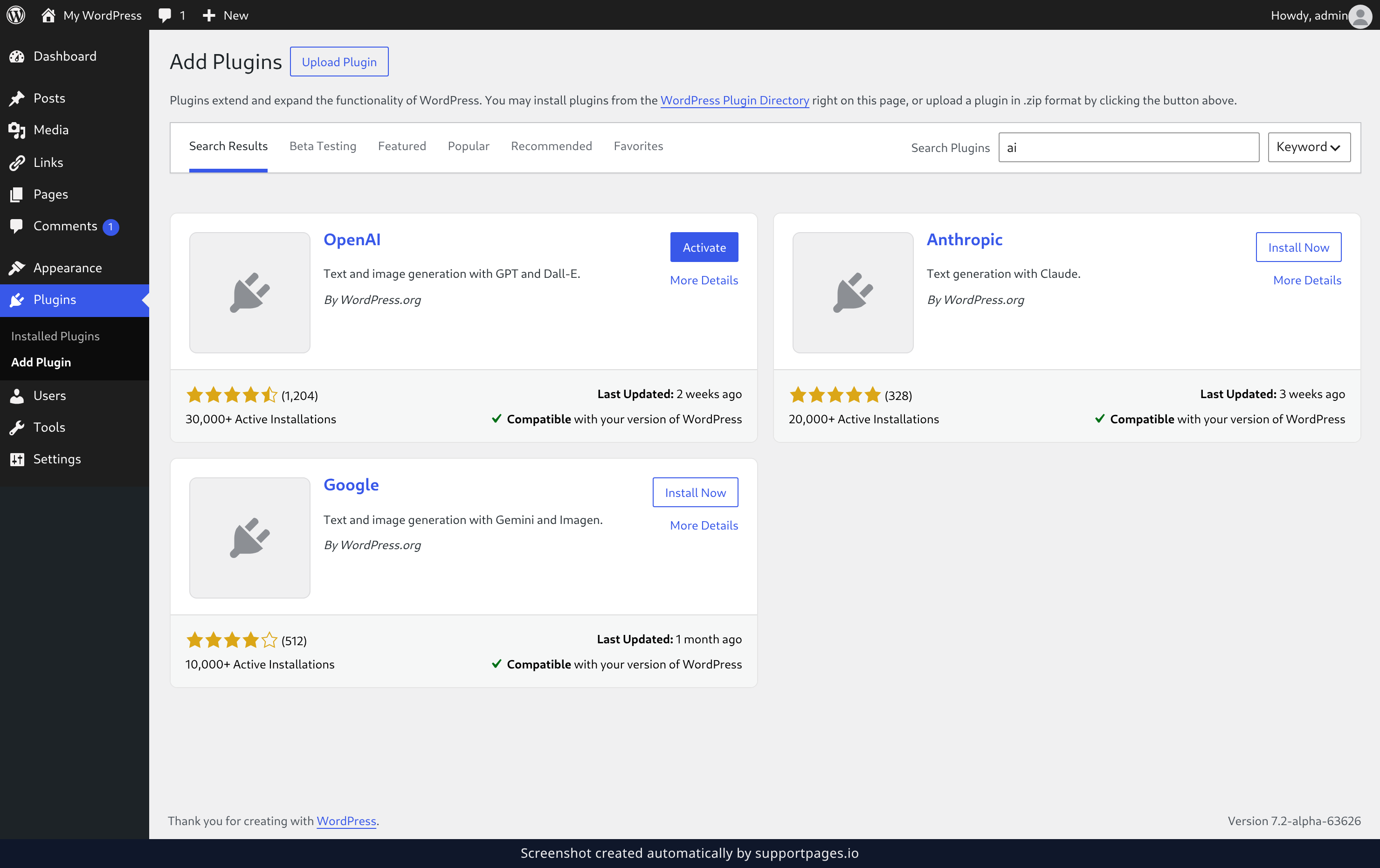This screenshot has height=868, width=1380.
Task: Switch to Featured tab
Action: click(402, 146)
